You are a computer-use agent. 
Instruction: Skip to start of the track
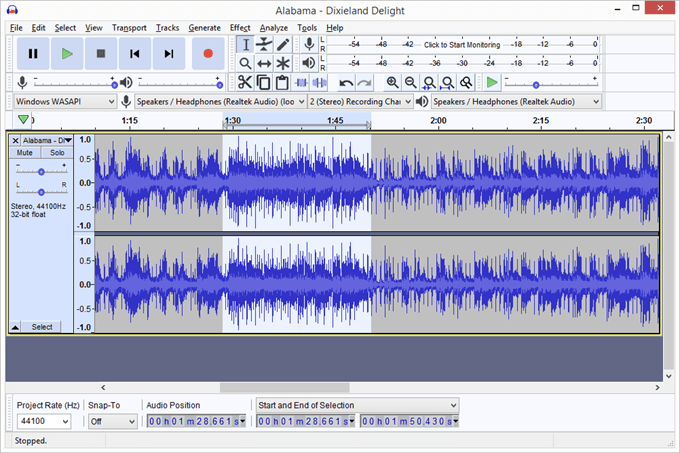tap(135, 53)
